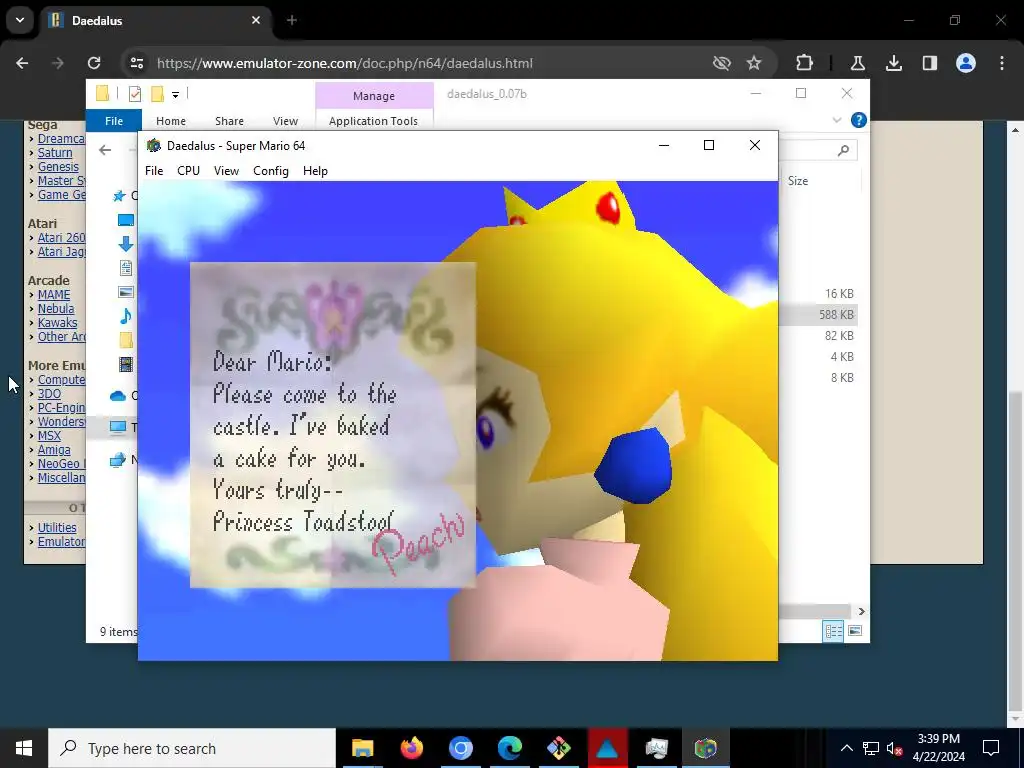Open the View menu in Daedalus
This screenshot has width=1024, height=768.
[226, 171]
